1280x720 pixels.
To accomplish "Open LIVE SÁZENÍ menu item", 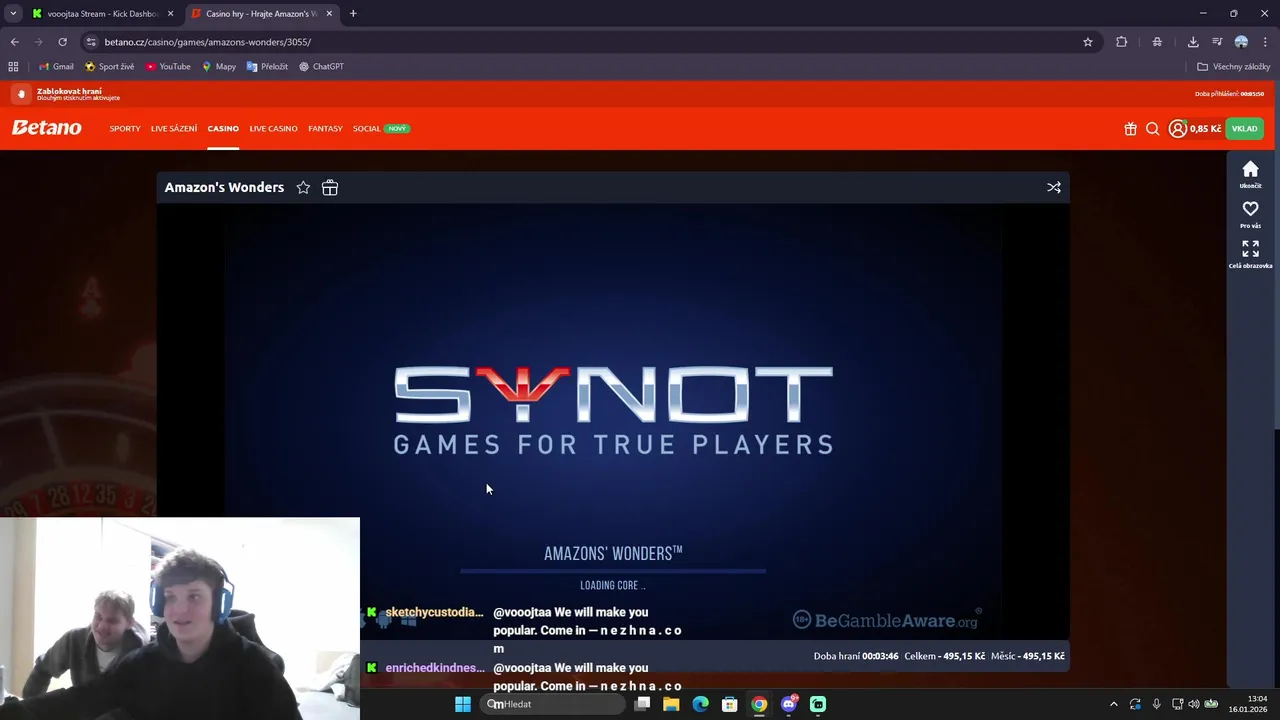I will click(174, 128).
